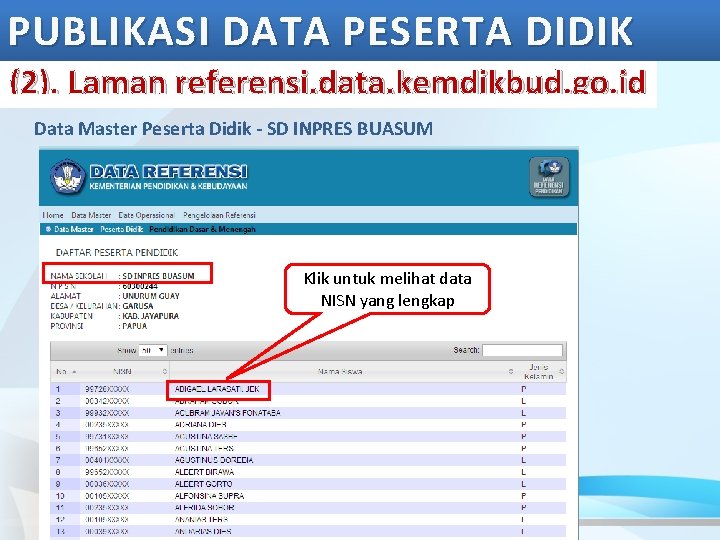The height and width of the screenshot is (540, 720).
Task: Go to the Data Master breadcrumb link
Action: pos(73,229)
